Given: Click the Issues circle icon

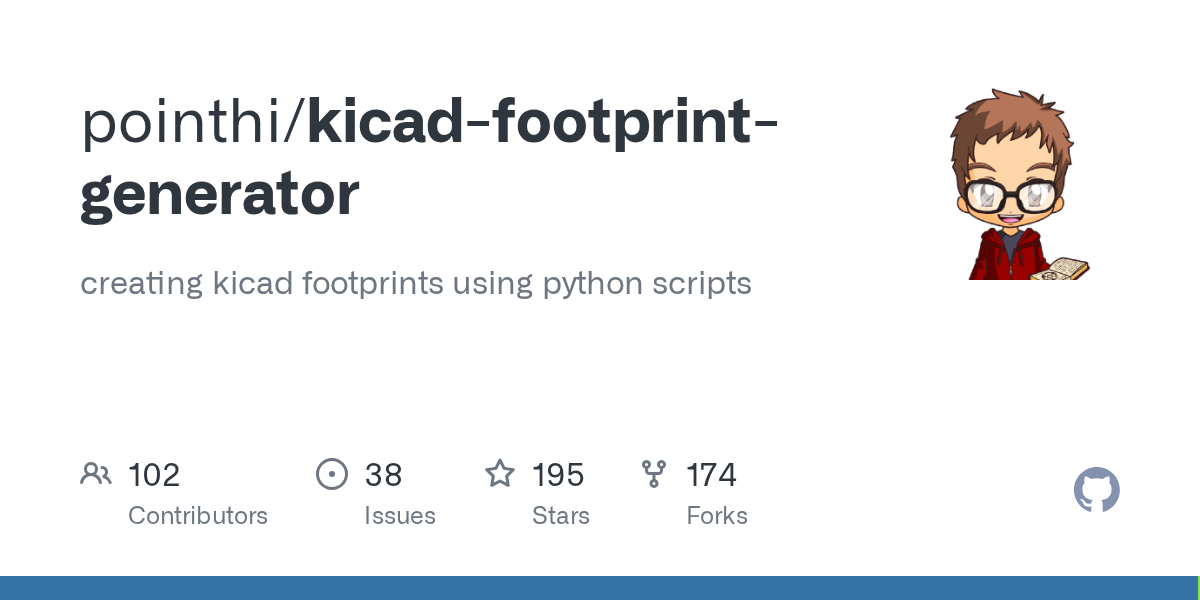Looking at the screenshot, I should [x=331, y=474].
